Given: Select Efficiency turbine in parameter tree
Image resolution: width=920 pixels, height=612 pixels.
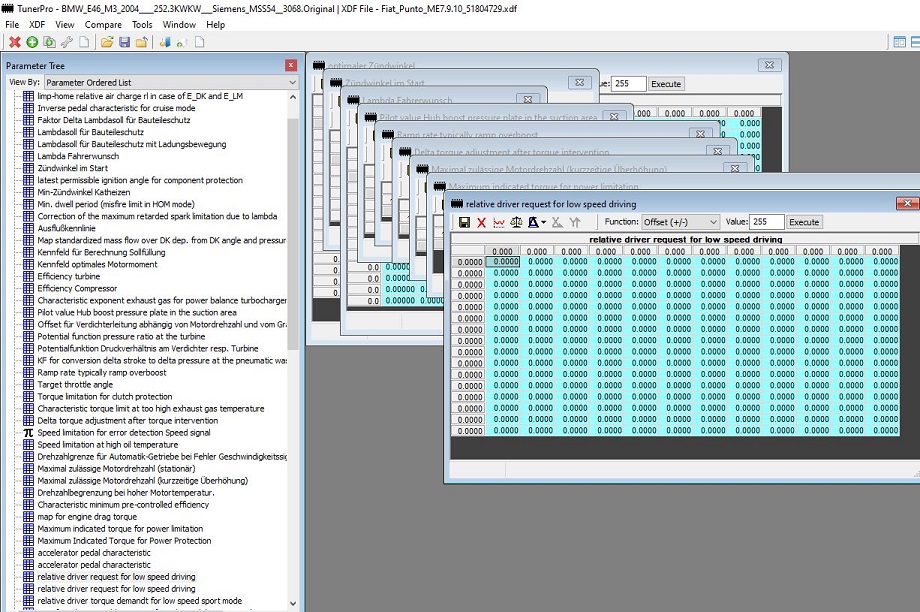Looking at the screenshot, I should 69,276.
